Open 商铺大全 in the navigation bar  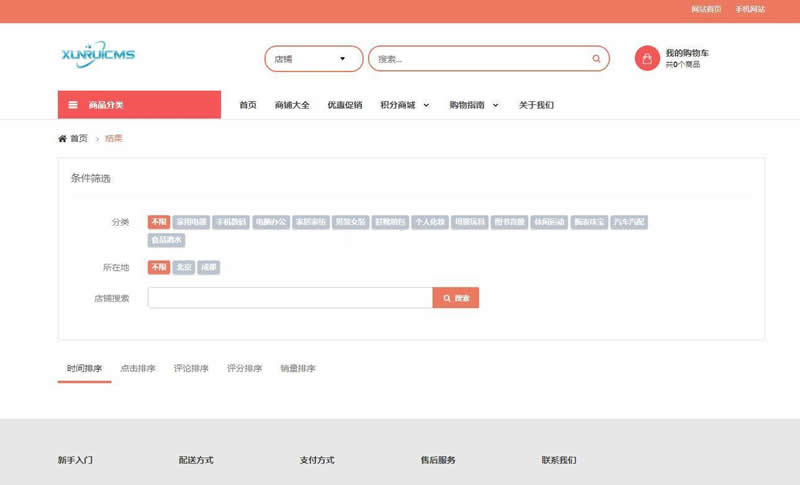(292, 105)
